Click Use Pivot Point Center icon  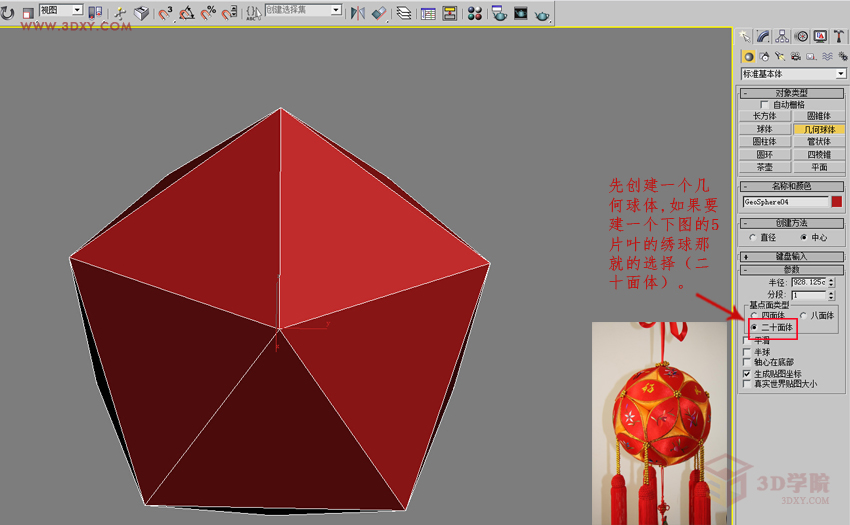click(x=95, y=12)
